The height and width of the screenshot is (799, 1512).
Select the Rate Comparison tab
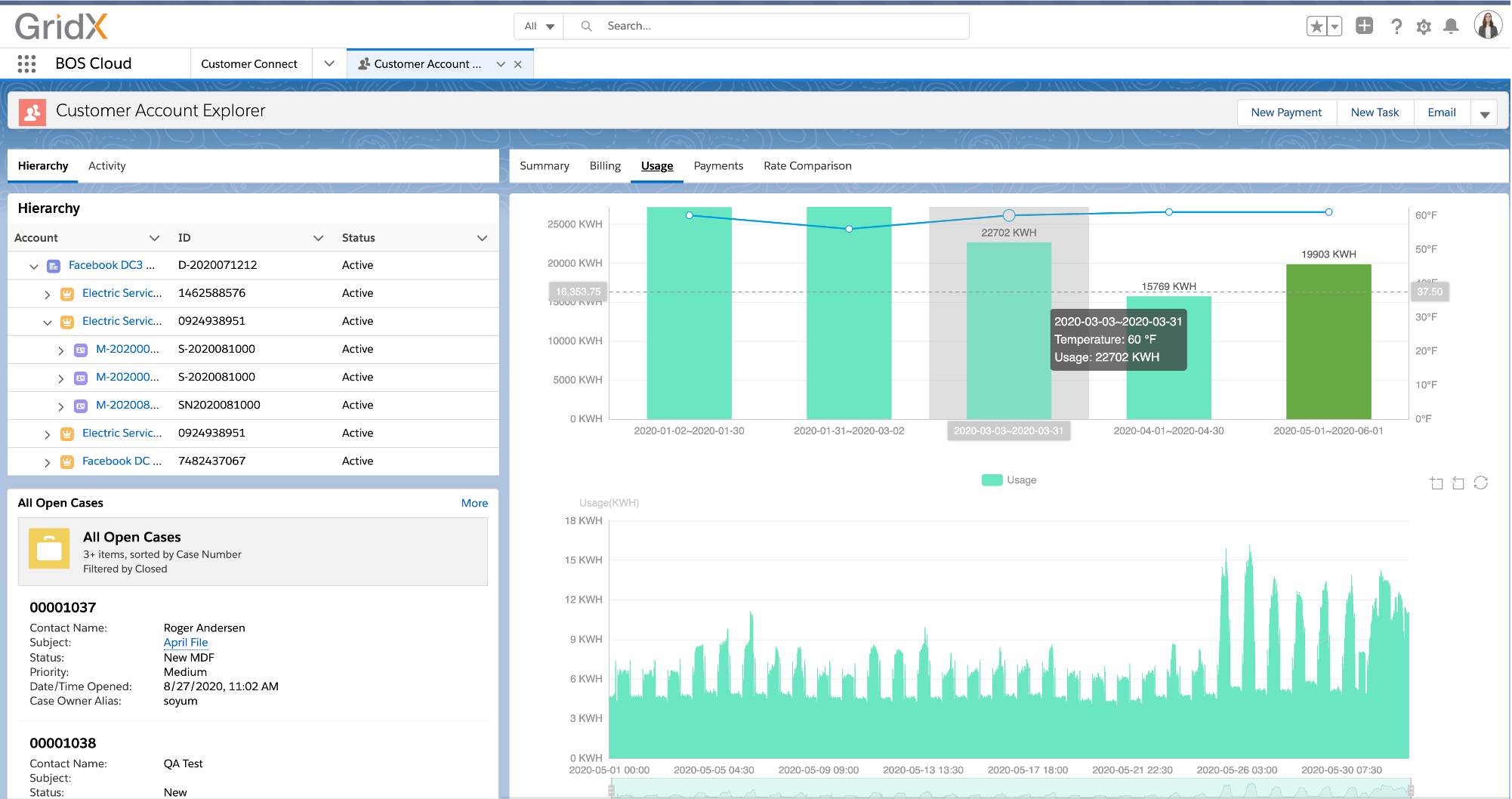point(807,165)
